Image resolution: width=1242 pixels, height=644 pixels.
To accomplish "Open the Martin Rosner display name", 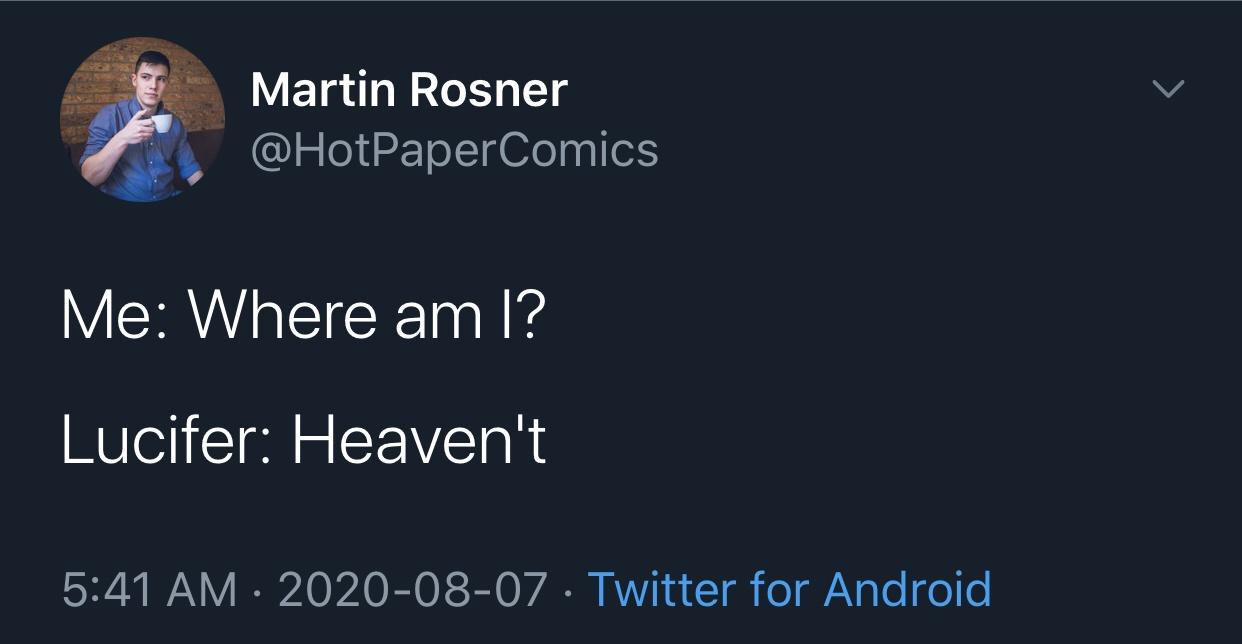I will [x=408, y=90].
